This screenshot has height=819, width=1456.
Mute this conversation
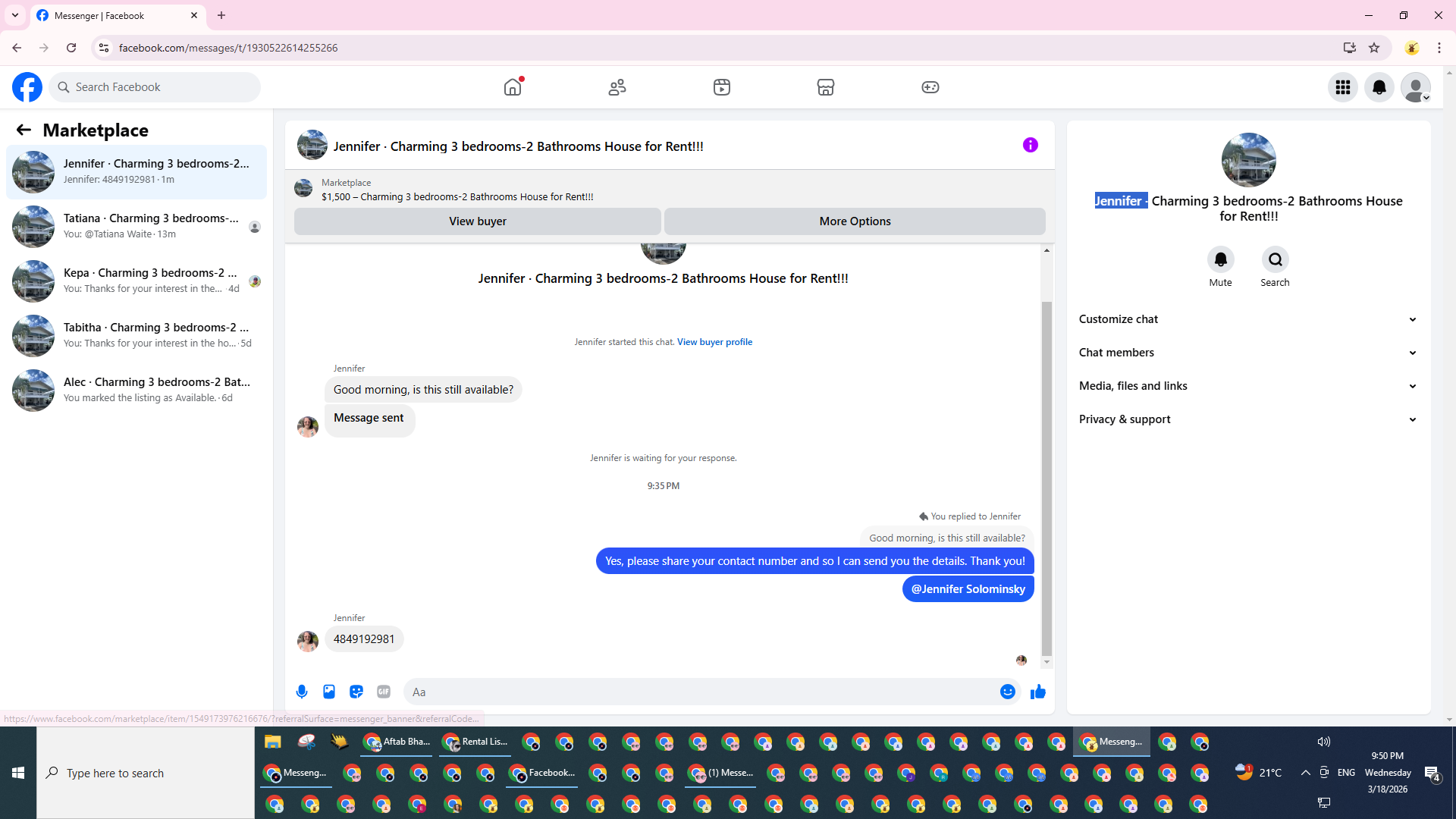[1220, 260]
